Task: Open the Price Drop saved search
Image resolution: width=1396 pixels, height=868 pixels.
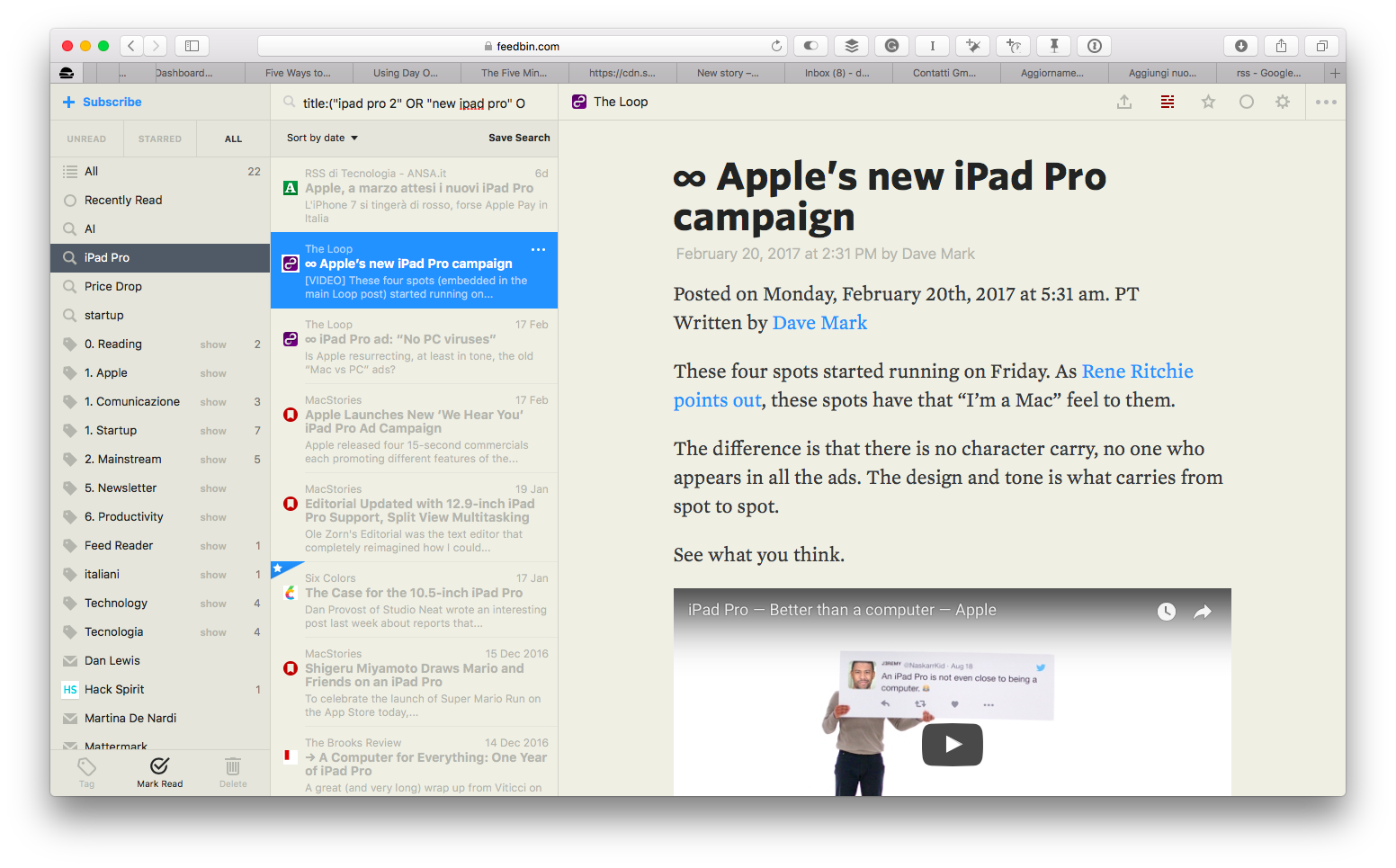Action: tap(160, 287)
